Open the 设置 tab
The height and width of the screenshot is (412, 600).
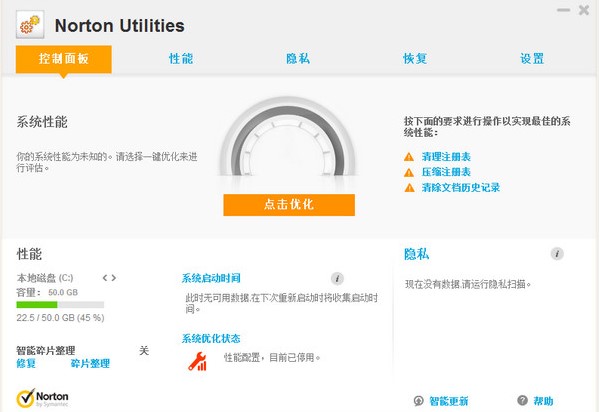pos(532,58)
